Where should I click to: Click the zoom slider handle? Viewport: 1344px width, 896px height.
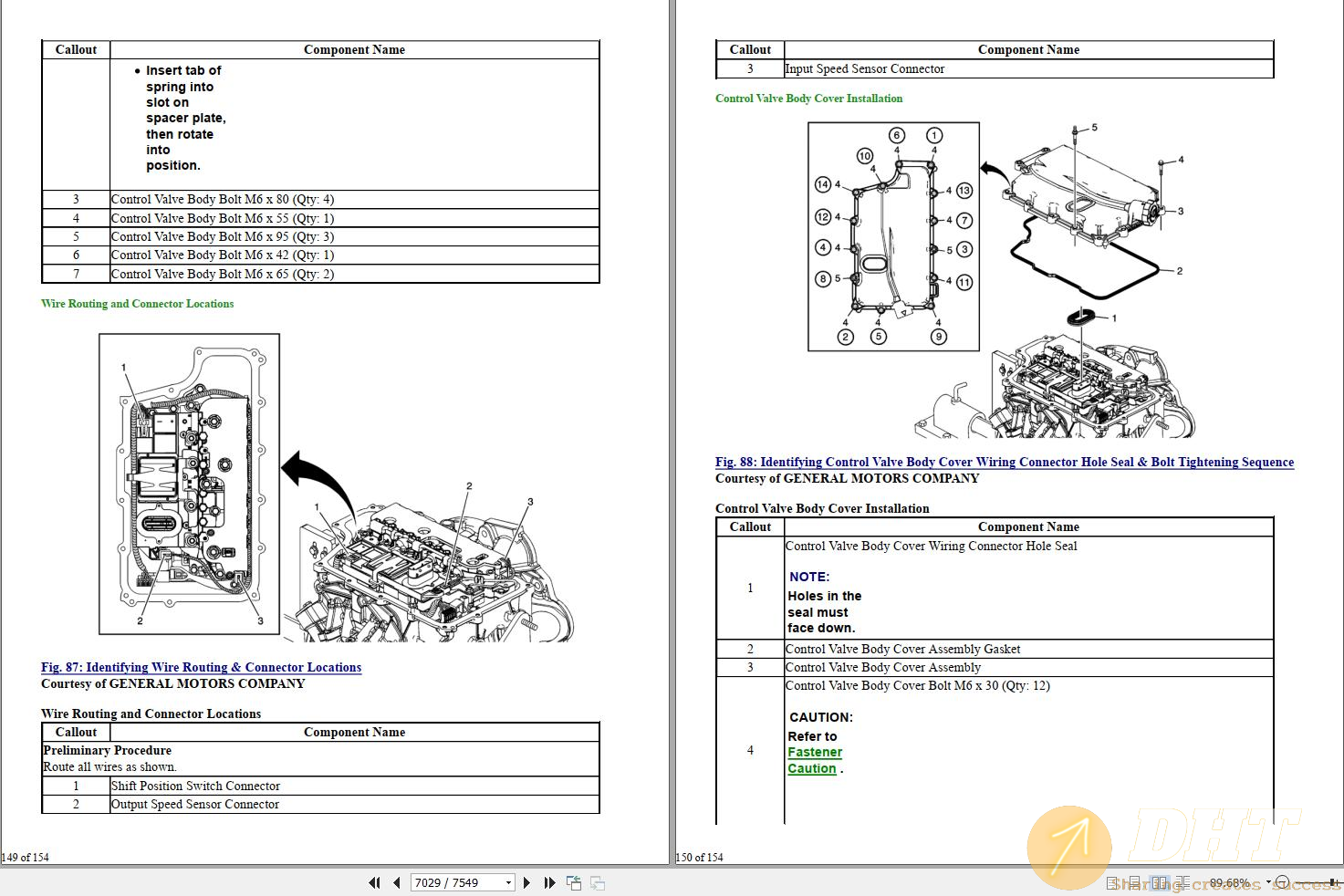(1332, 882)
